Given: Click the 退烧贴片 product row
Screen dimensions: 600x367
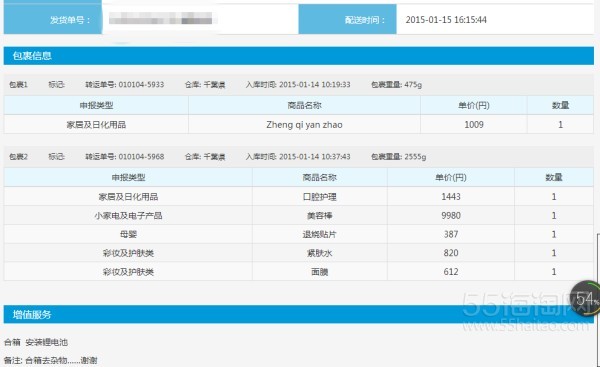Looking at the screenshot, I should pos(298,234).
